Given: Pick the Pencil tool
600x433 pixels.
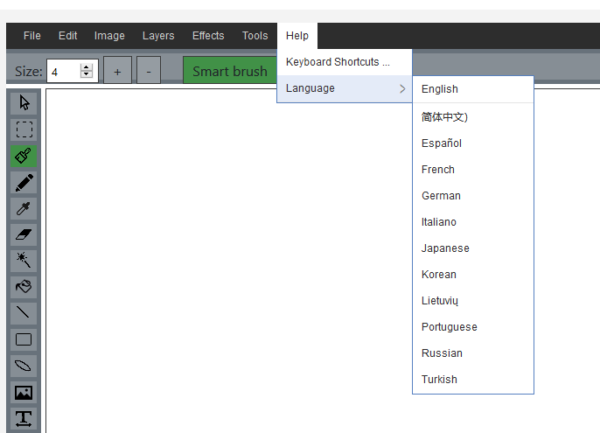Looking at the screenshot, I should (x=24, y=182).
